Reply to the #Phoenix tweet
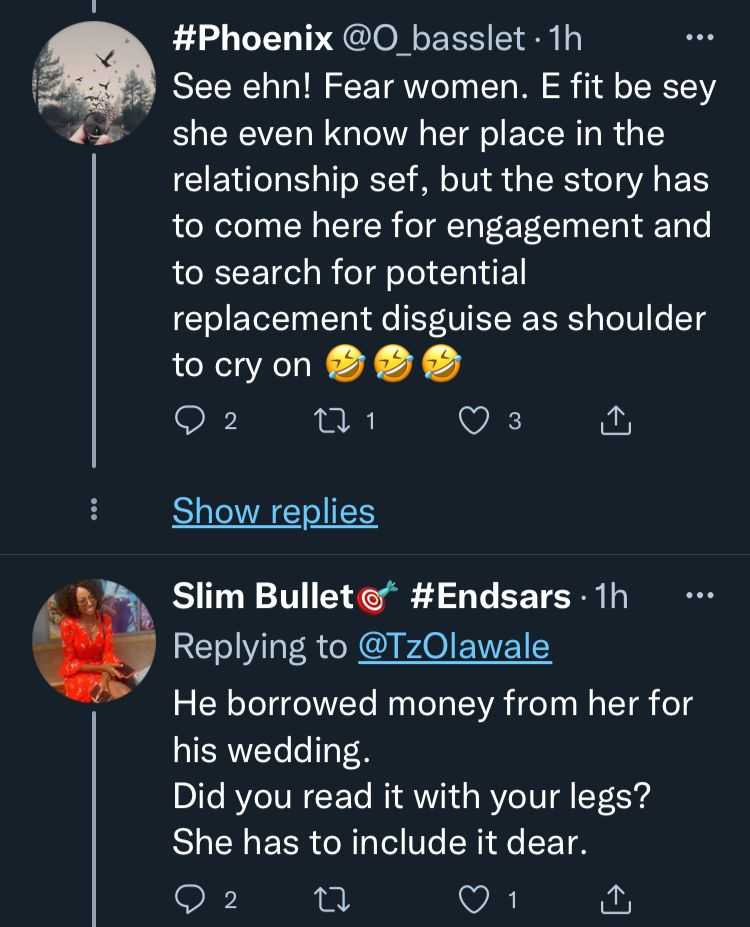 [190, 422]
